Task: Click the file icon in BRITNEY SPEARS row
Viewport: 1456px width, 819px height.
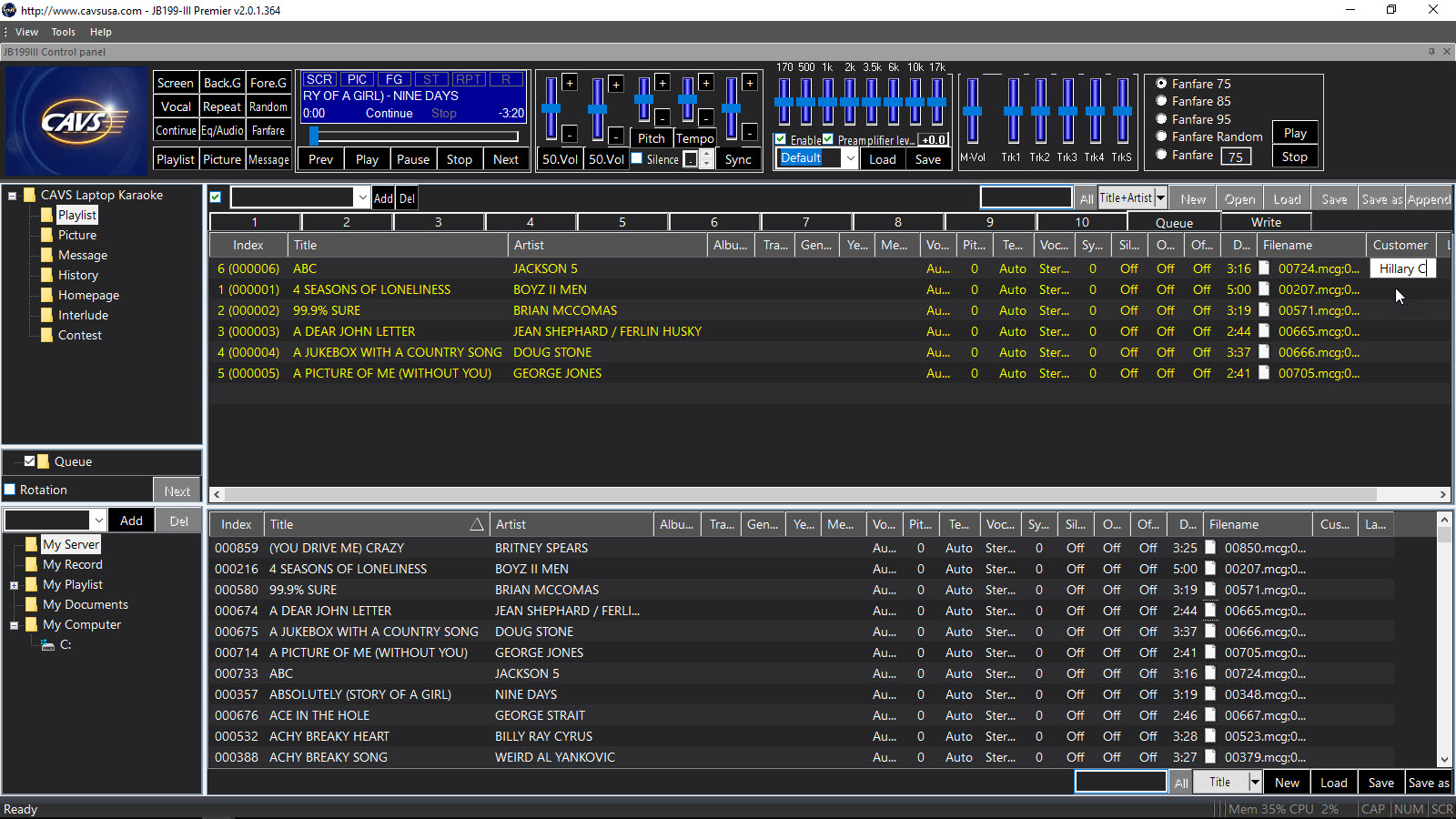Action: click(1210, 548)
